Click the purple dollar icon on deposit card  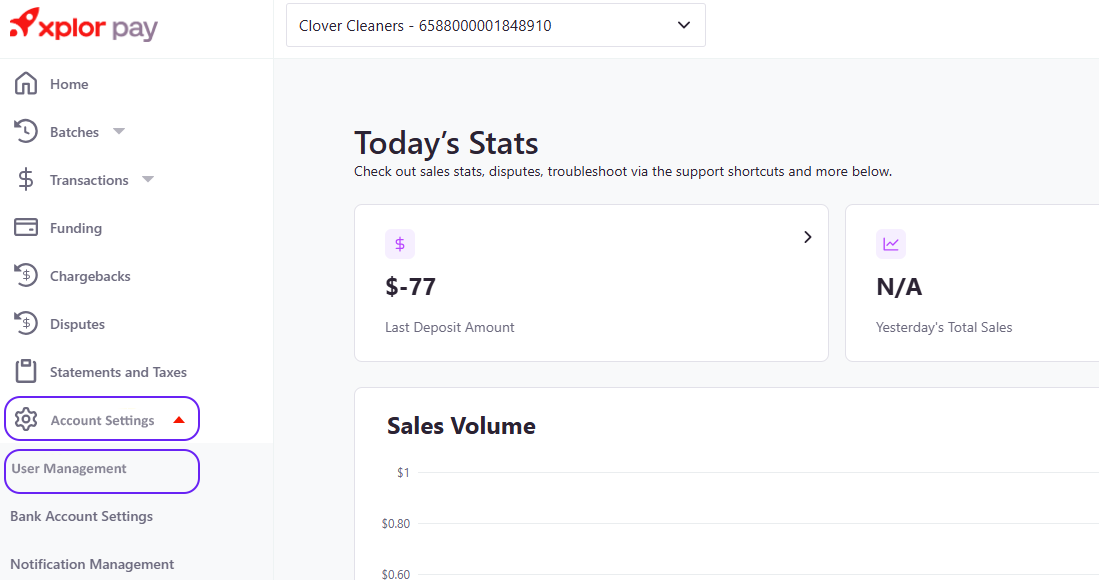[400, 244]
